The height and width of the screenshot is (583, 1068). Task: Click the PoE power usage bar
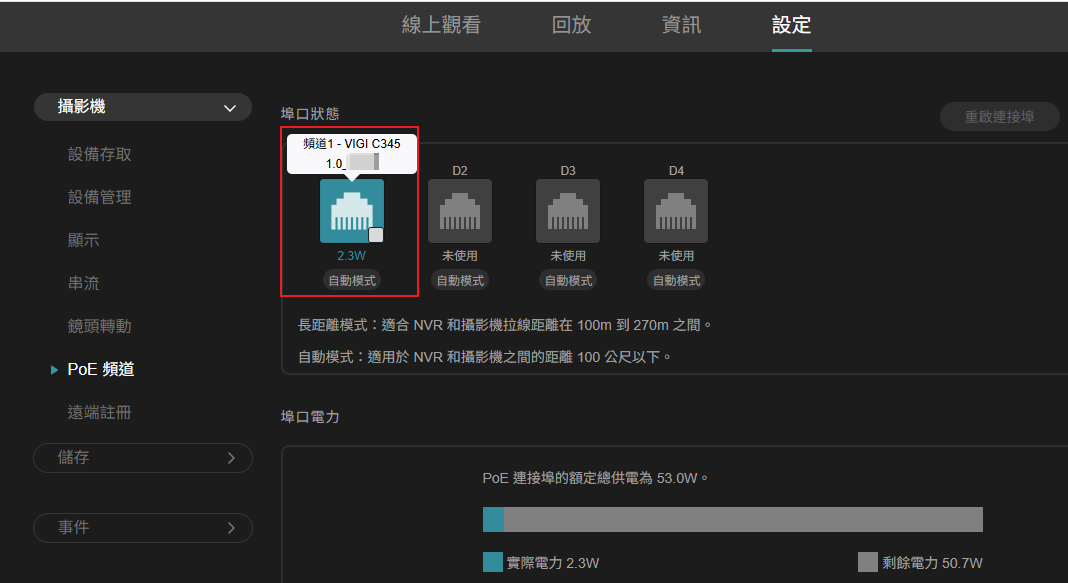[732, 519]
